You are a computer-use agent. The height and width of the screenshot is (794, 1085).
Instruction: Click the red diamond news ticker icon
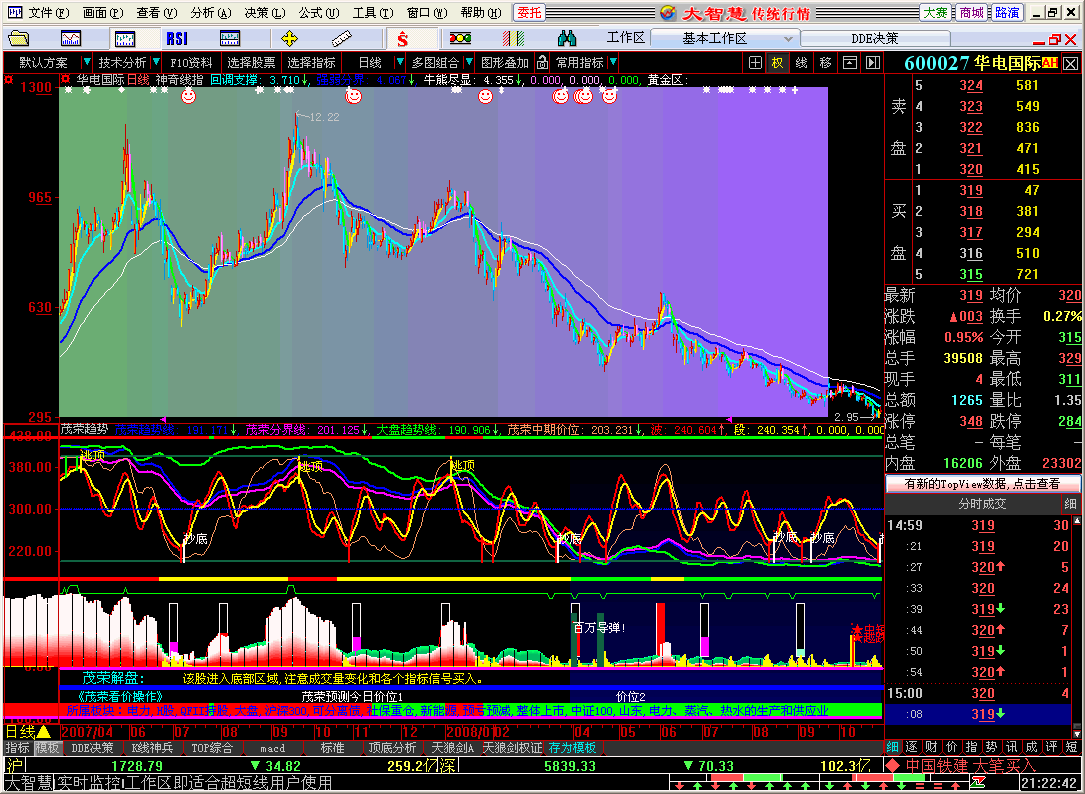tap(893, 765)
